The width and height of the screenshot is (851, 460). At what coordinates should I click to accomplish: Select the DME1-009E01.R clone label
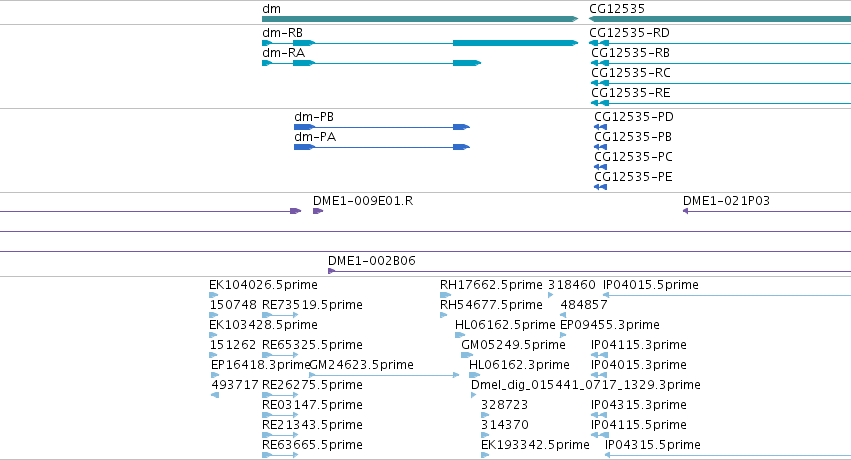tap(363, 201)
